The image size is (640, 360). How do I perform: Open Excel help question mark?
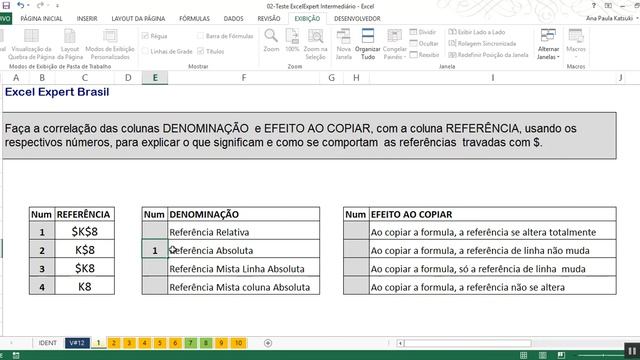(x=593, y=6)
